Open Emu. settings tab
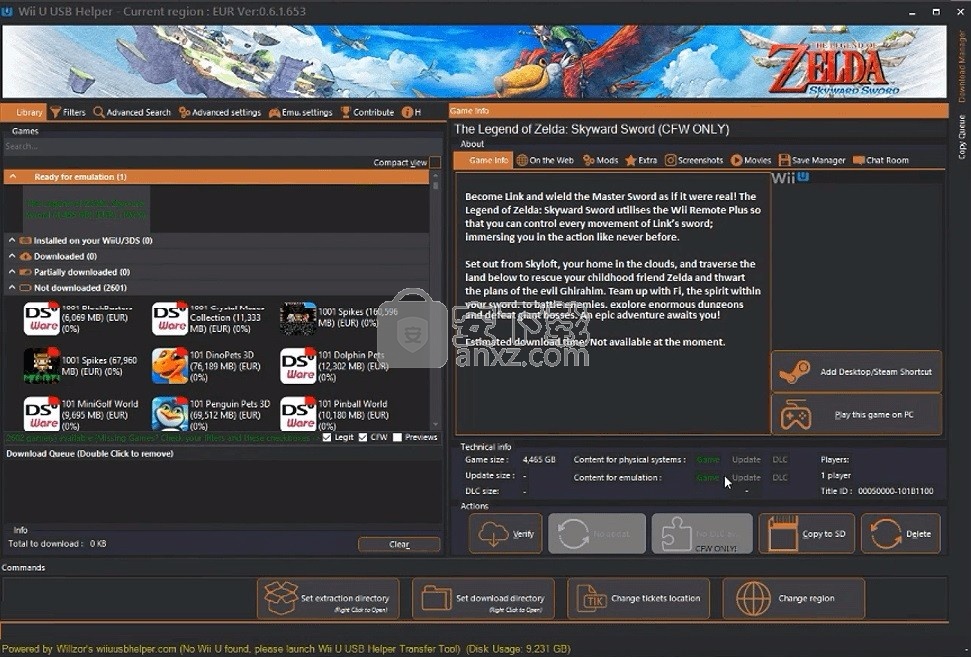The width and height of the screenshot is (971, 659). coord(300,112)
